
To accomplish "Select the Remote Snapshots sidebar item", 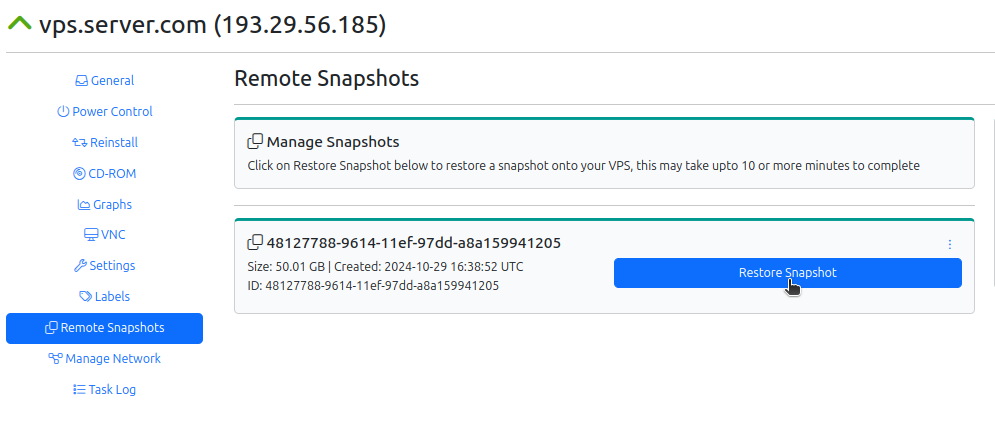I will click(104, 328).
